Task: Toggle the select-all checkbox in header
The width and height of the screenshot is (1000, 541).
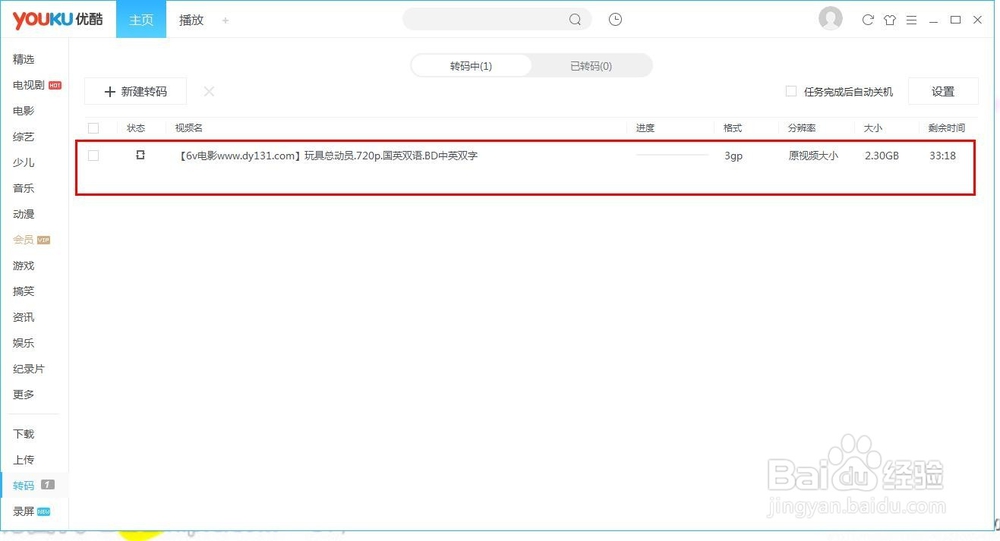Action: point(93,128)
